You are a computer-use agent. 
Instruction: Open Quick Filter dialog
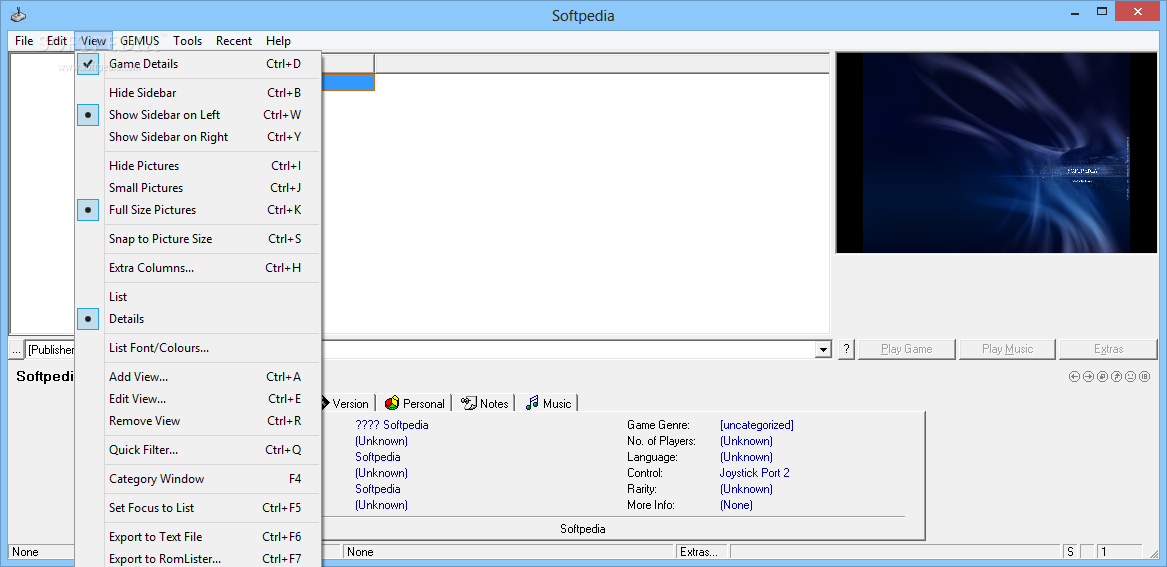[x=199, y=449]
